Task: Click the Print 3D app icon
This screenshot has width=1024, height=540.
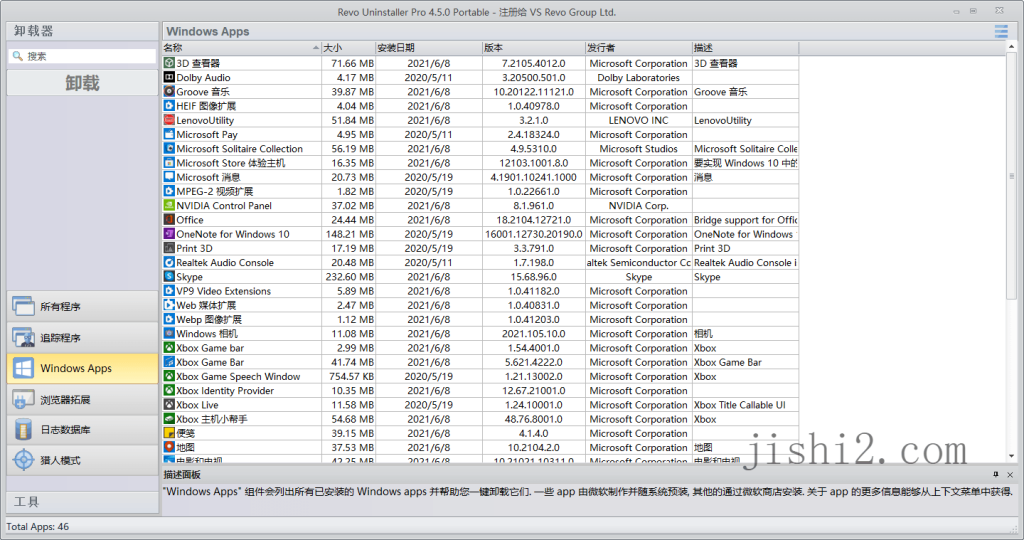Action: click(x=169, y=248)
